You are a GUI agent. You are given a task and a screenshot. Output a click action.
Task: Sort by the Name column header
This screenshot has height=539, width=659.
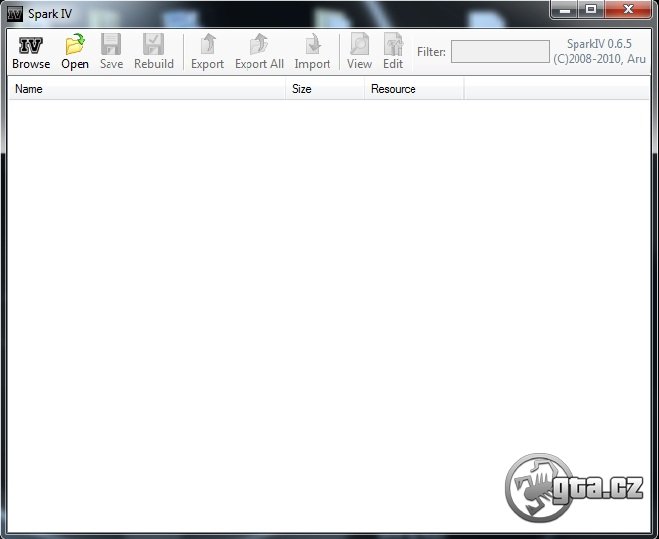click(146, 89)
